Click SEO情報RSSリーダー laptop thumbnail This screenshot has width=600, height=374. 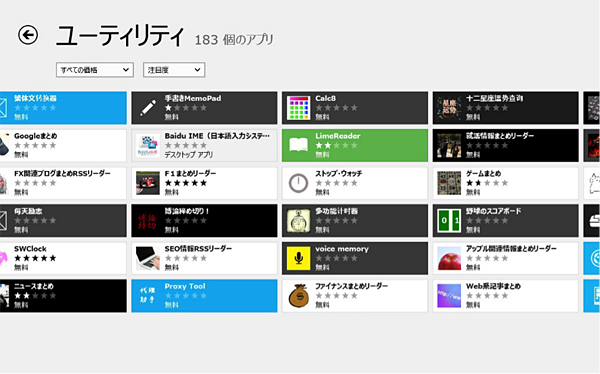[148, 258]
